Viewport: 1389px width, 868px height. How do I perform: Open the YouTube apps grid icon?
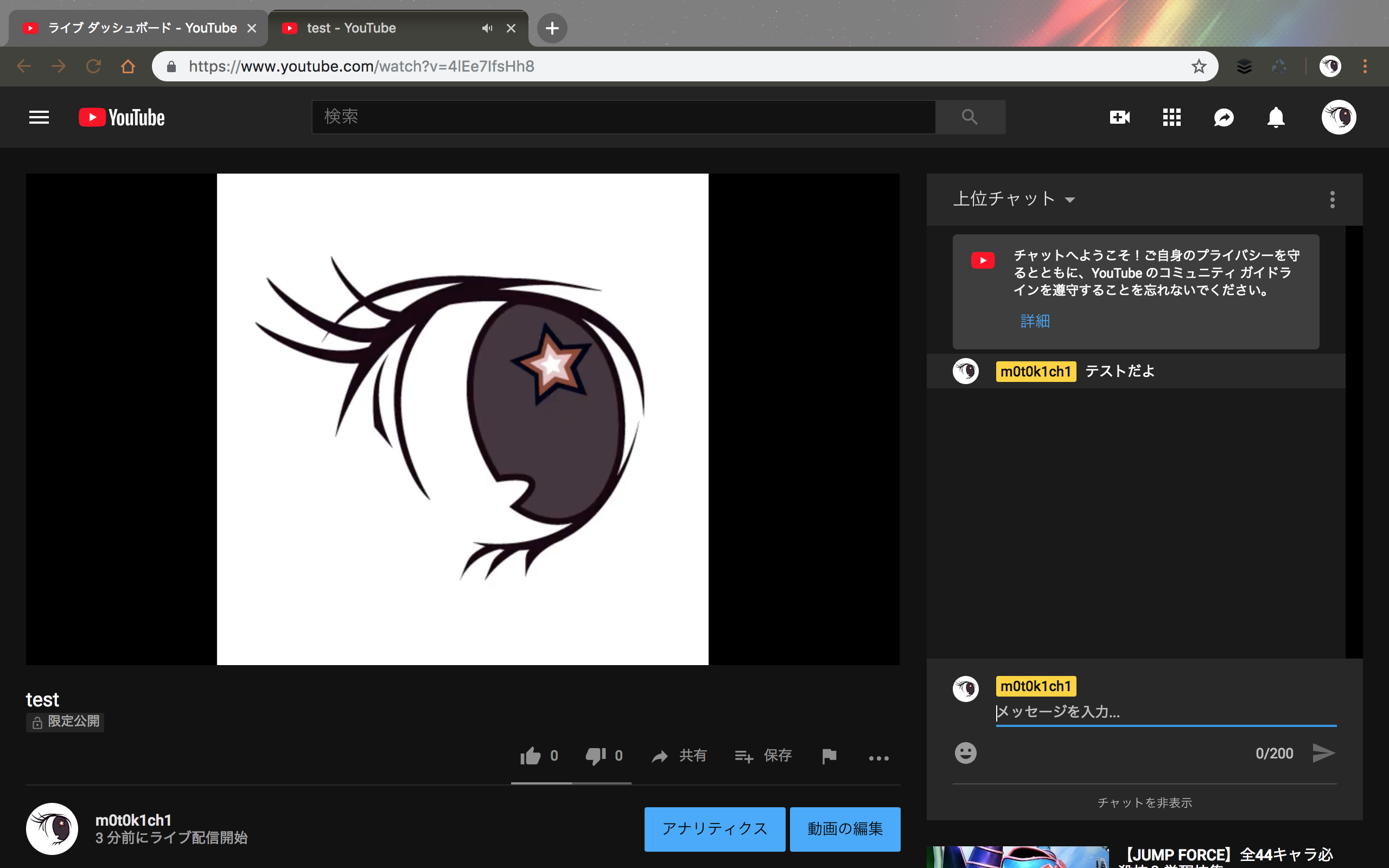[1171, 118]
